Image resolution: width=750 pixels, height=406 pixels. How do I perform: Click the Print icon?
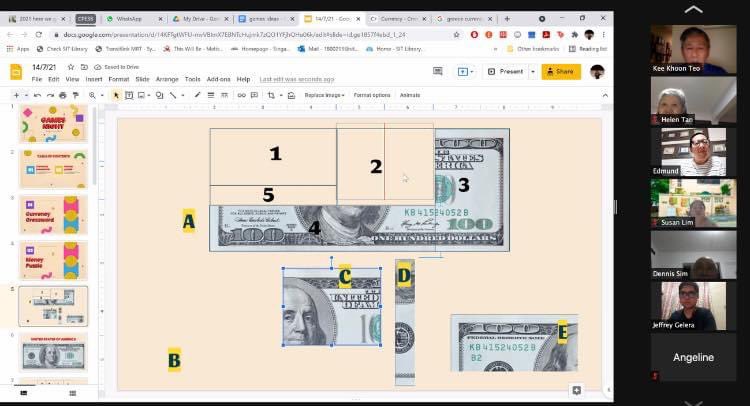pyautogui.click(x=63, y=95)
